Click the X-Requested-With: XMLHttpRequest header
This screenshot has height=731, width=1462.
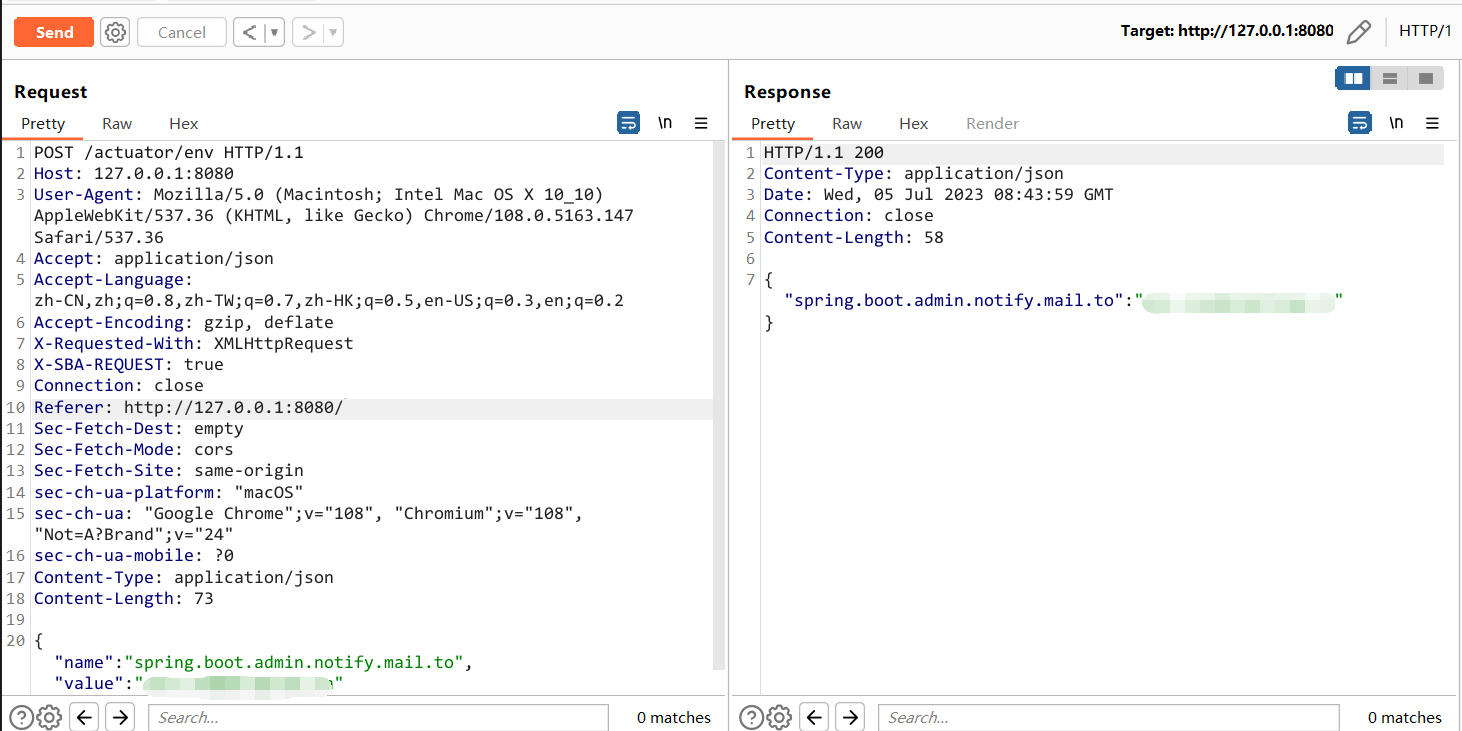click(x=194, y=343)
